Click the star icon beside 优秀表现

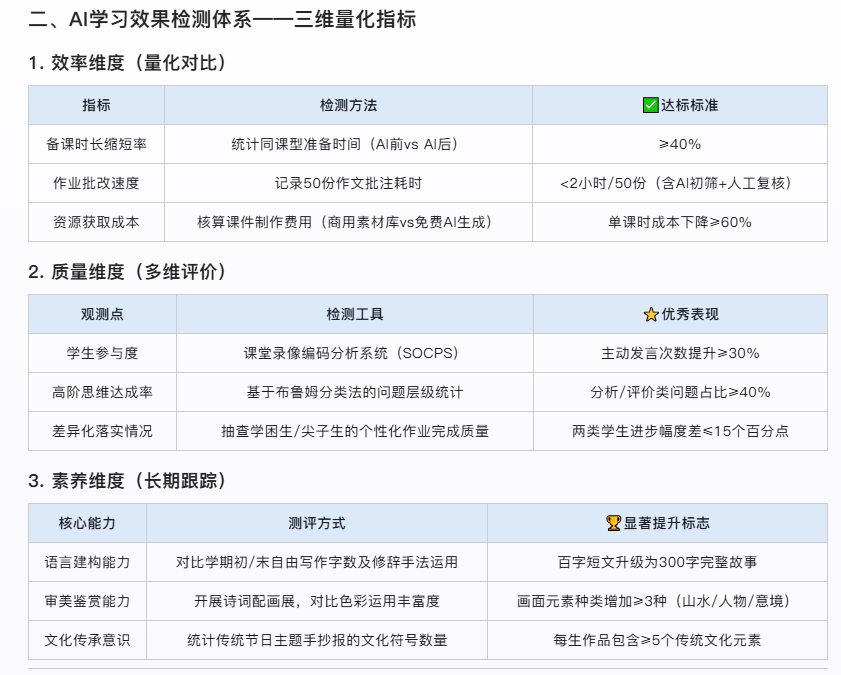pos(651,314)
